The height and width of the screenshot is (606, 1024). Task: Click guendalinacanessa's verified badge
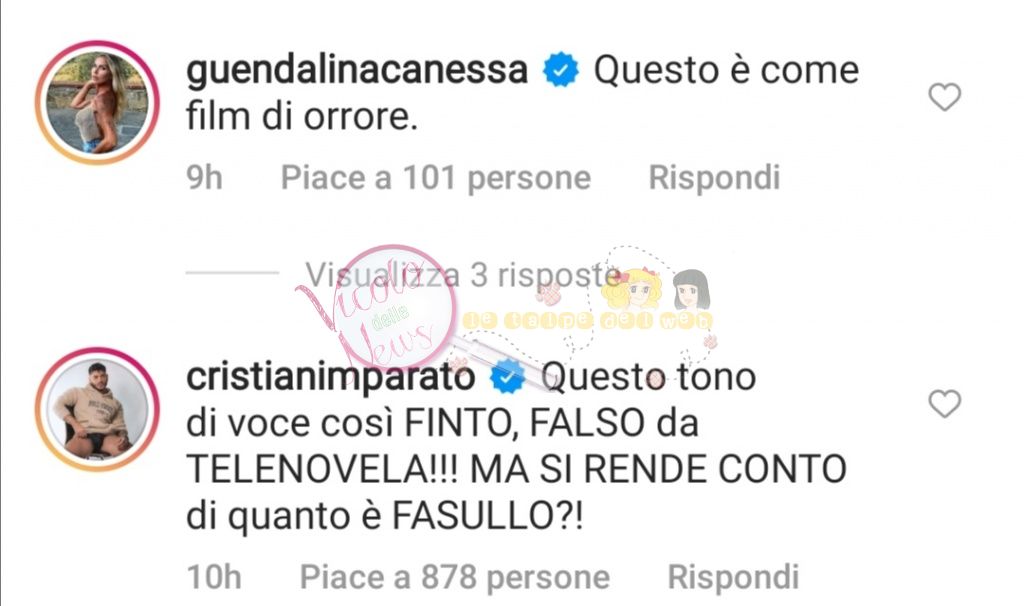coord(561,71)
